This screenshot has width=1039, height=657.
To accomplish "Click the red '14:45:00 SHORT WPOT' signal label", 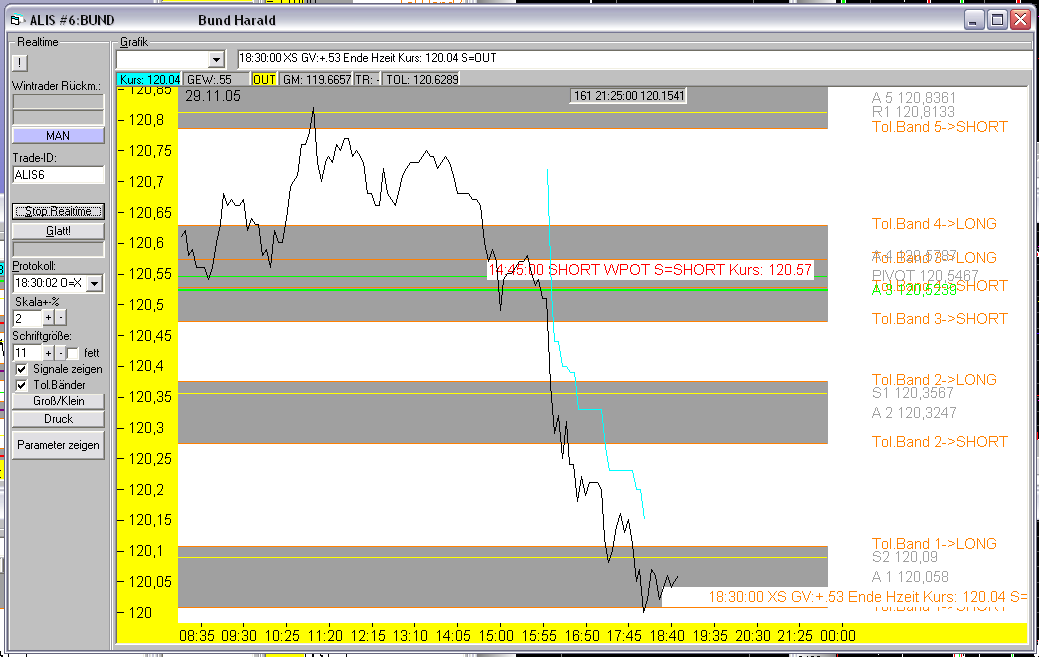I will coord(650,270).
